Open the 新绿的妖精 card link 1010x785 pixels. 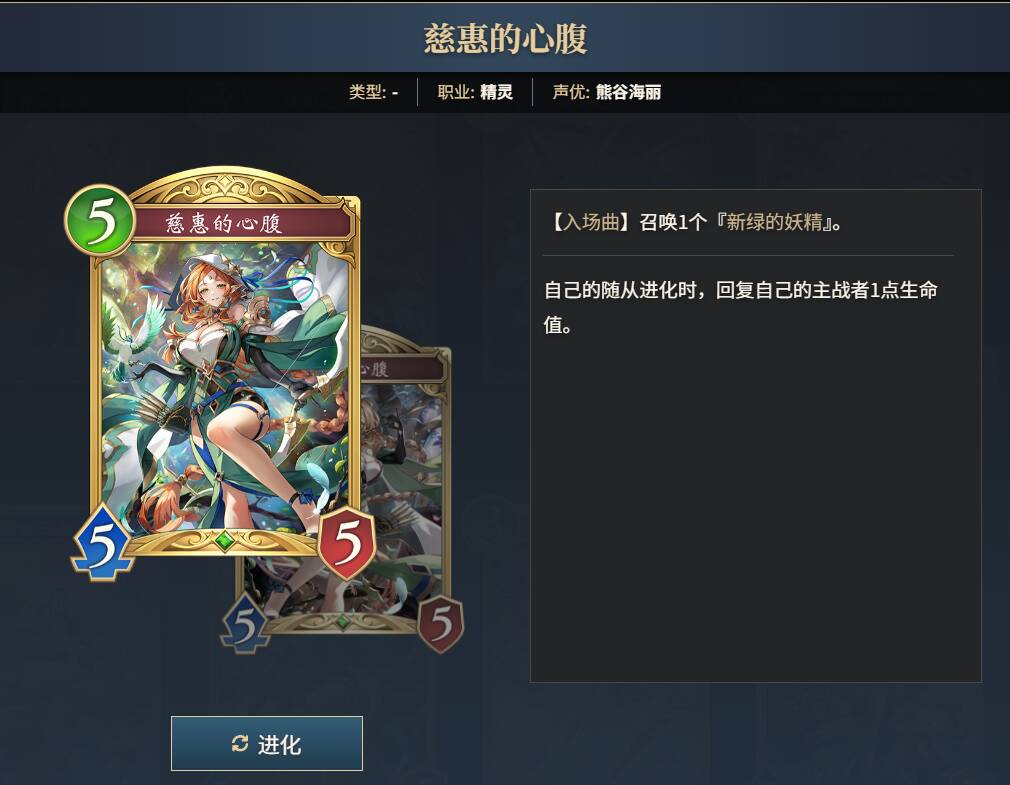[x=774, y=222]
